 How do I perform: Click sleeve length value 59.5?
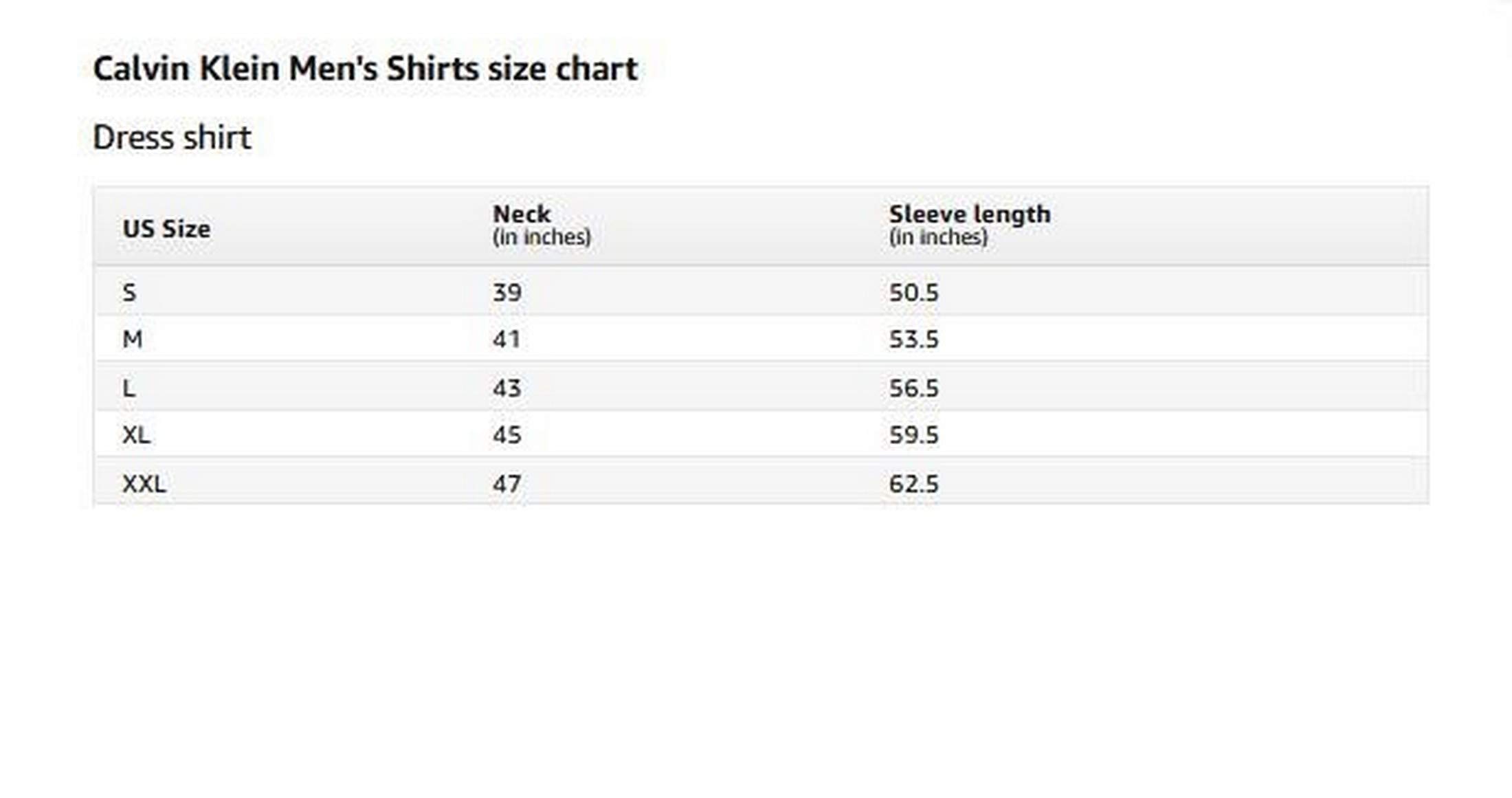(913, 435)
